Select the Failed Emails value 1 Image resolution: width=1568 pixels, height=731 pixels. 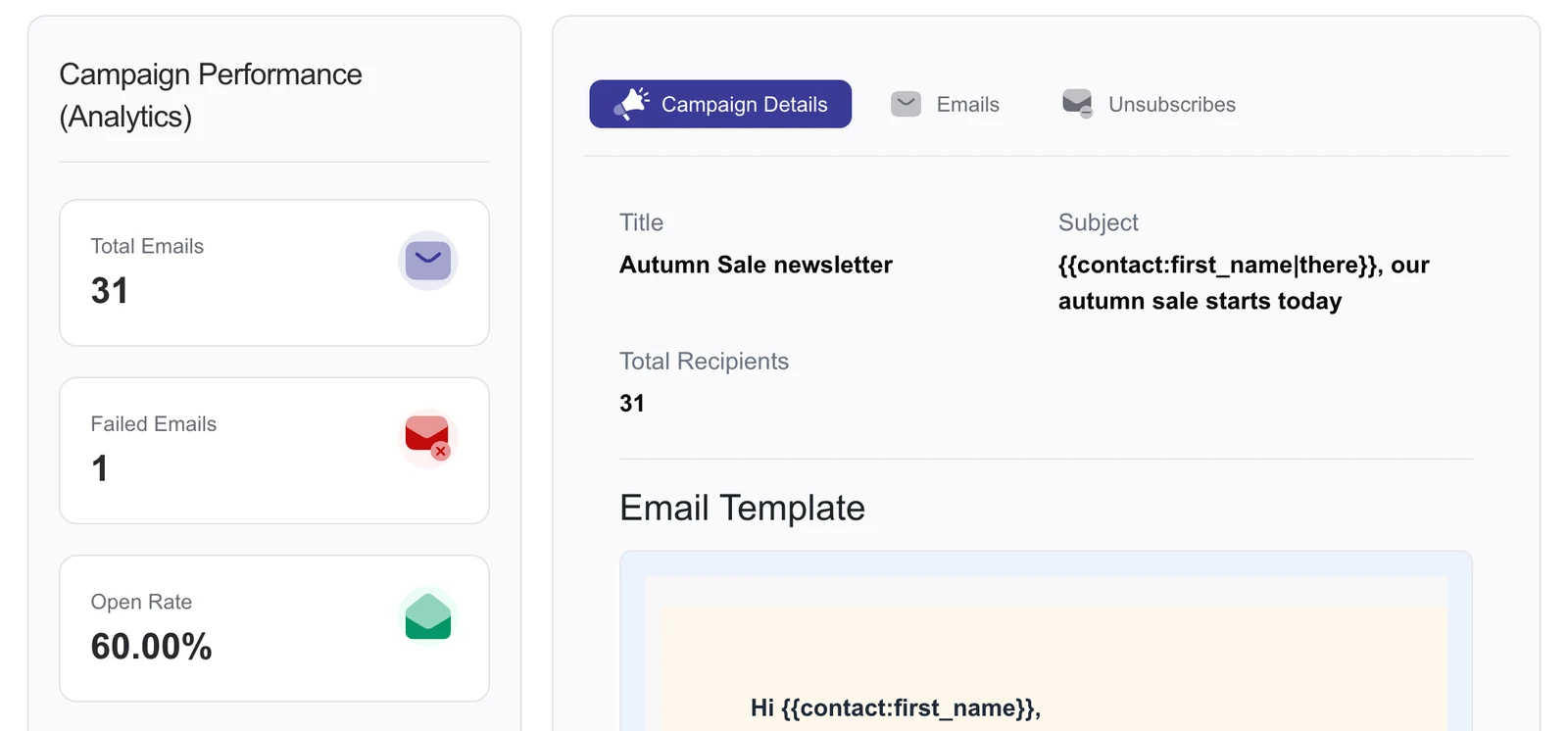click(99, 468)
